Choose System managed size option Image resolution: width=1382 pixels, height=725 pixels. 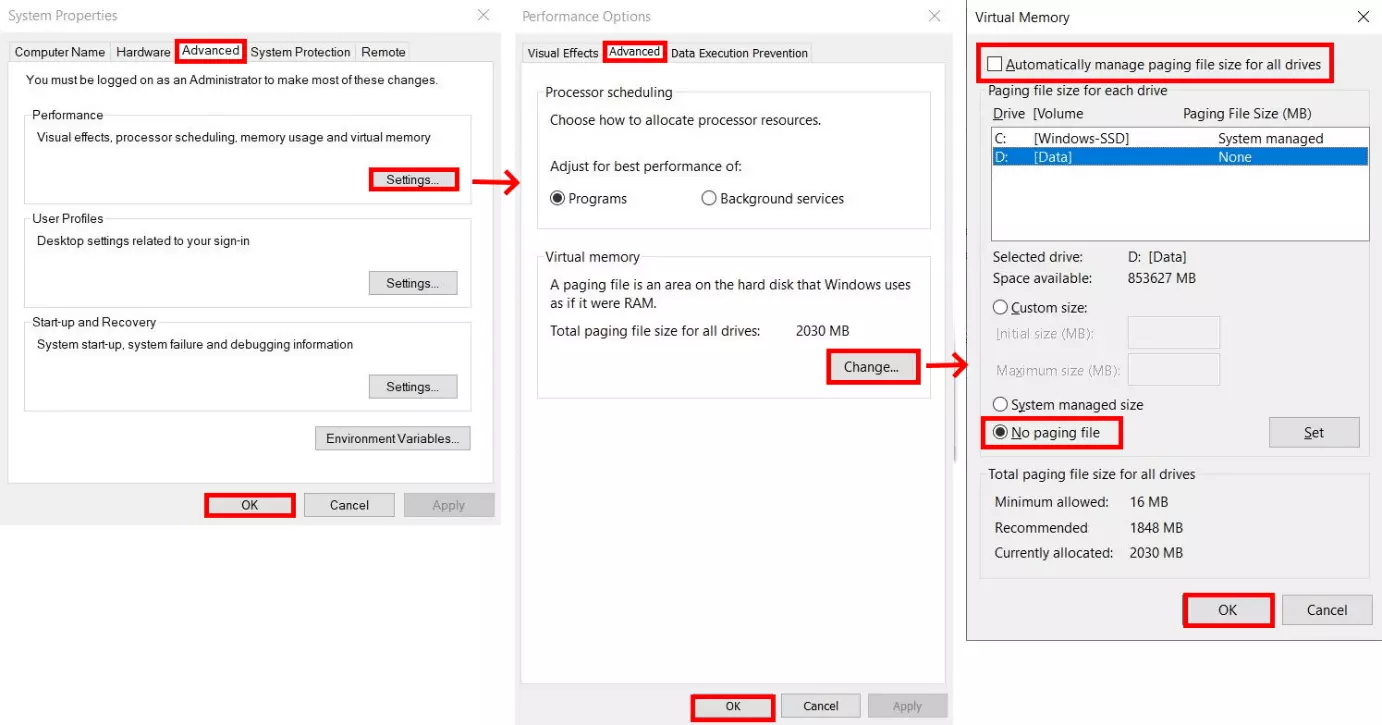click(1000, 405)
